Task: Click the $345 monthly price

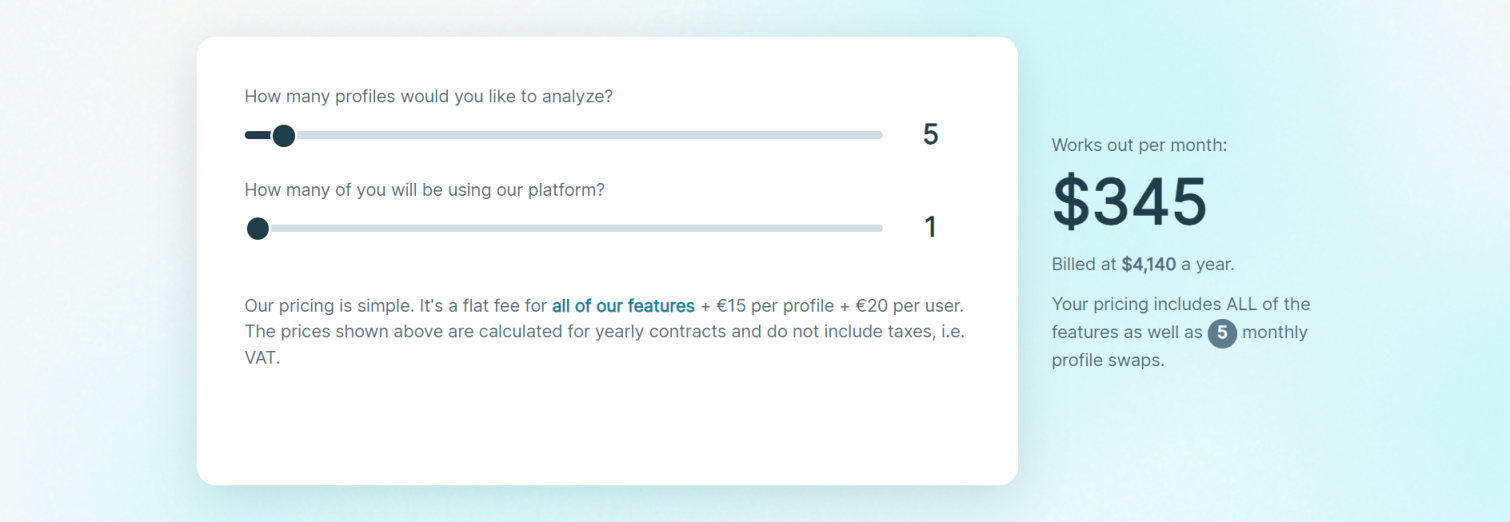Action: [1129, 202]
